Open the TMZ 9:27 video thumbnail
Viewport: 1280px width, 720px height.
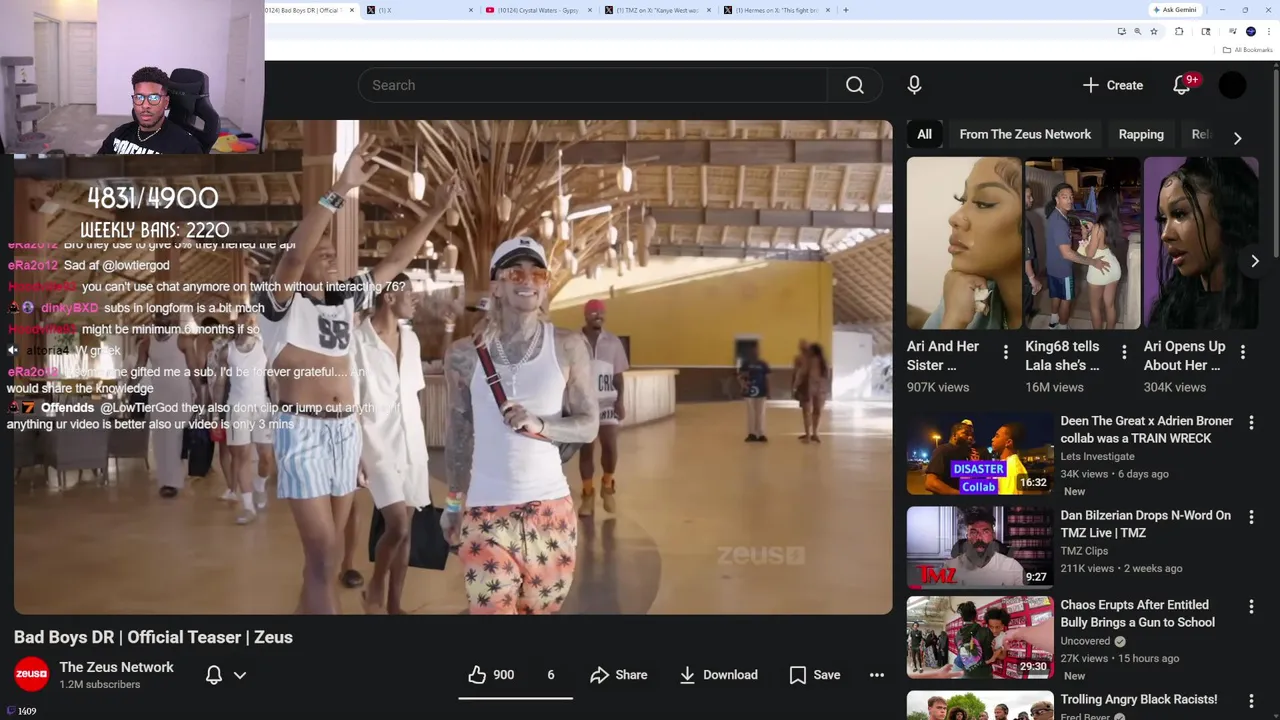tap(980, 547)
